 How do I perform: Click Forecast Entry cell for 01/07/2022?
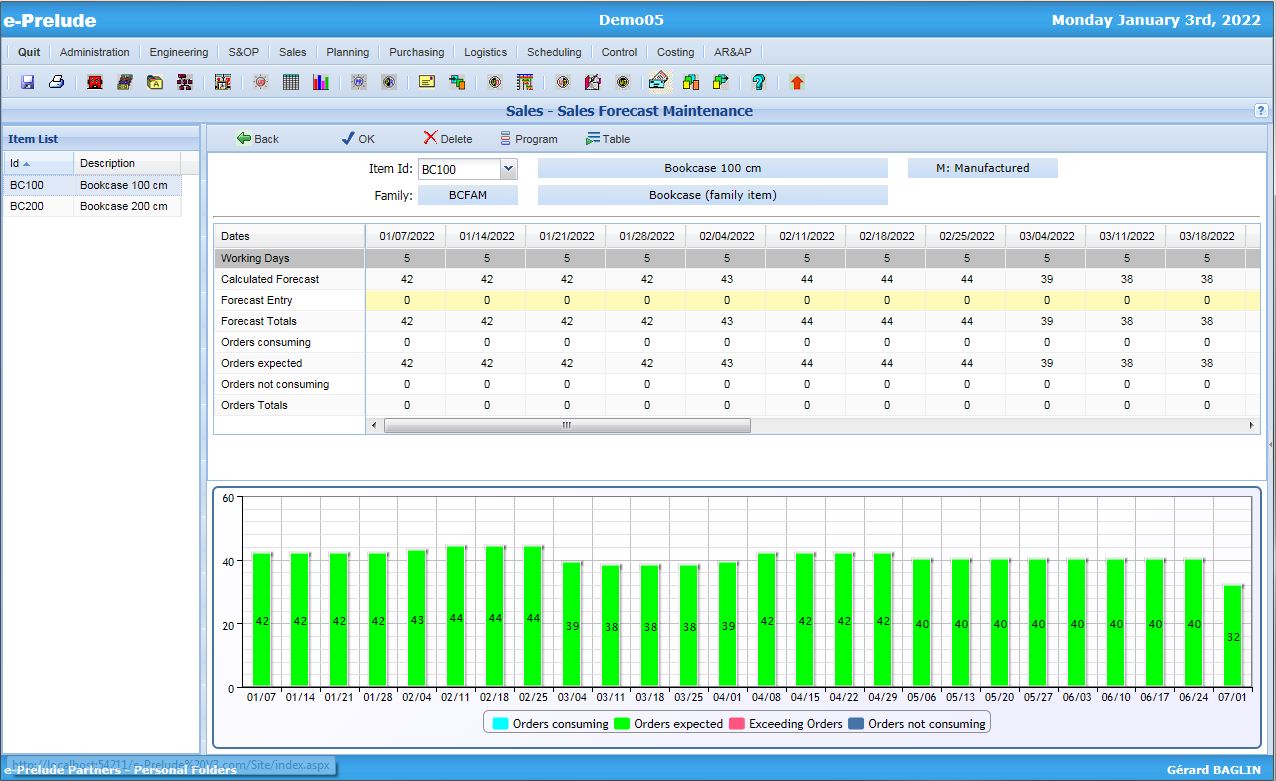coord(406,300)
